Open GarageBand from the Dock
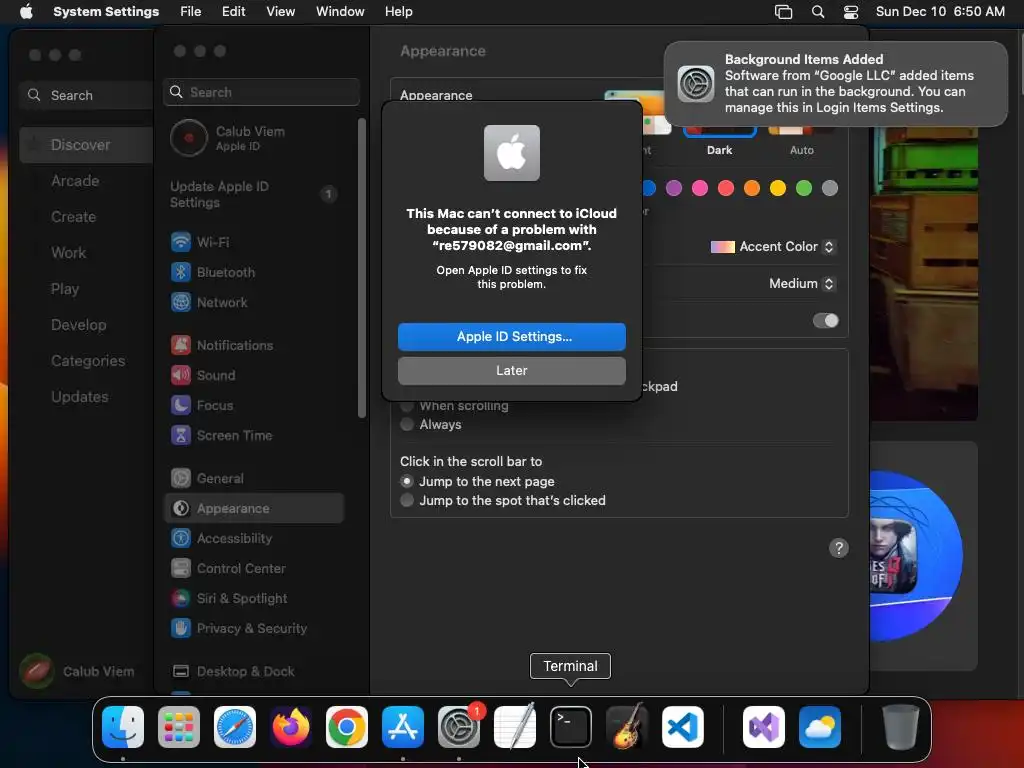 [627, 726]
